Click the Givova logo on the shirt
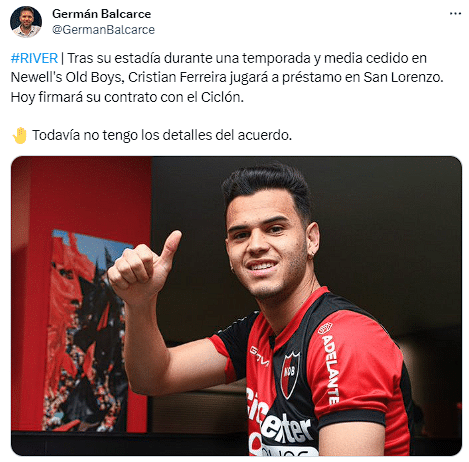The width and height of the screenshot is (469, 462). [260, 356]
